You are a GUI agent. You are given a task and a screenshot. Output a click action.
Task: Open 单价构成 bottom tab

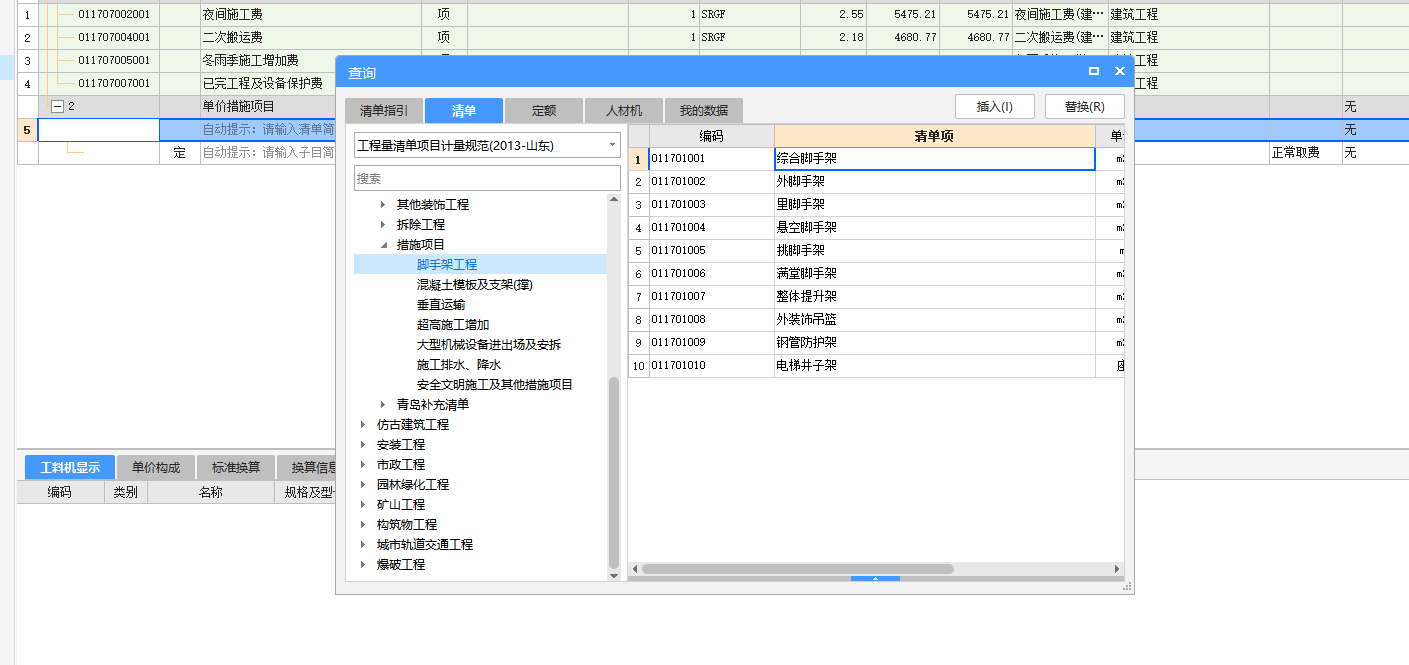(x=156, y=468)
